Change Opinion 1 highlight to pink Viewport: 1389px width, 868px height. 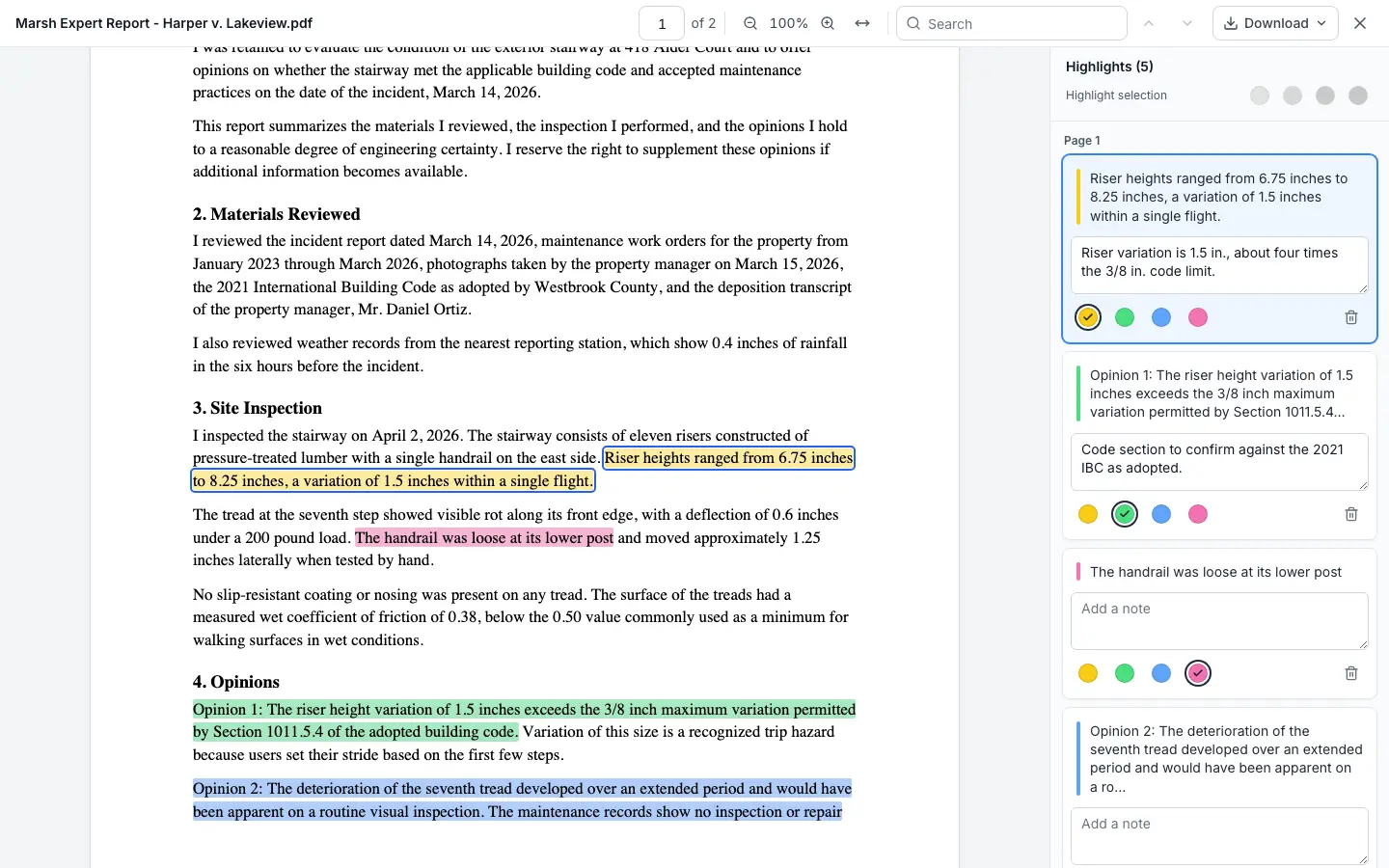tap(1198, 514)
